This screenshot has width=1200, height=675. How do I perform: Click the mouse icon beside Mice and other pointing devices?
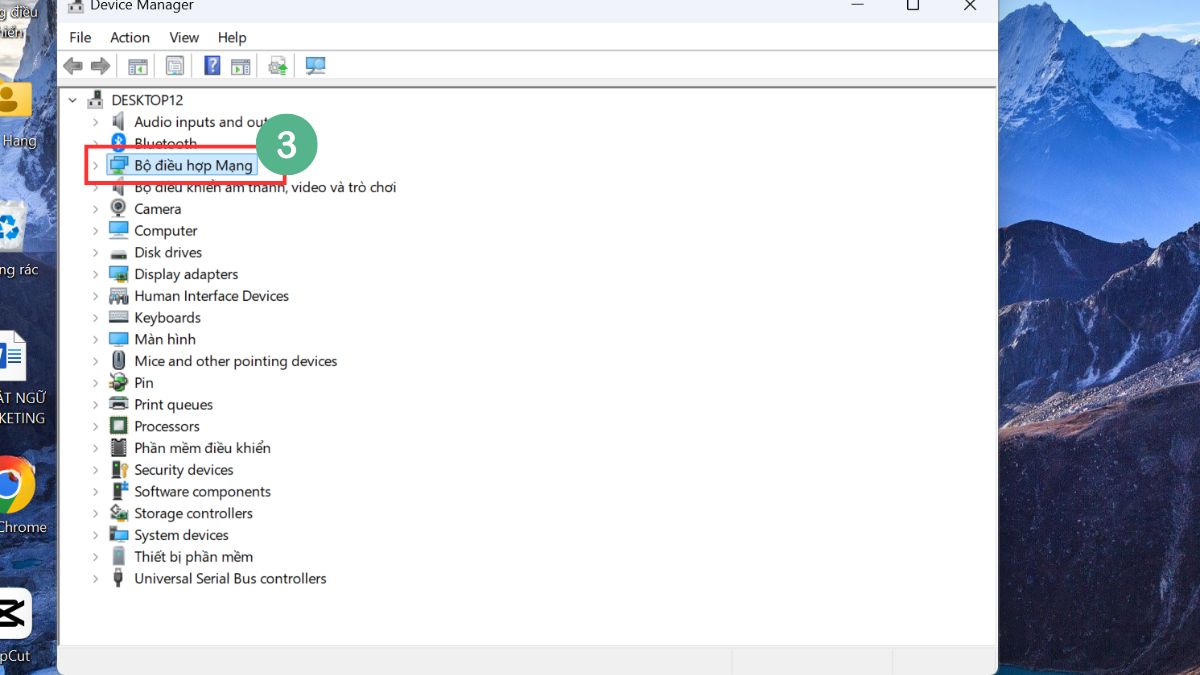[118, 361]
